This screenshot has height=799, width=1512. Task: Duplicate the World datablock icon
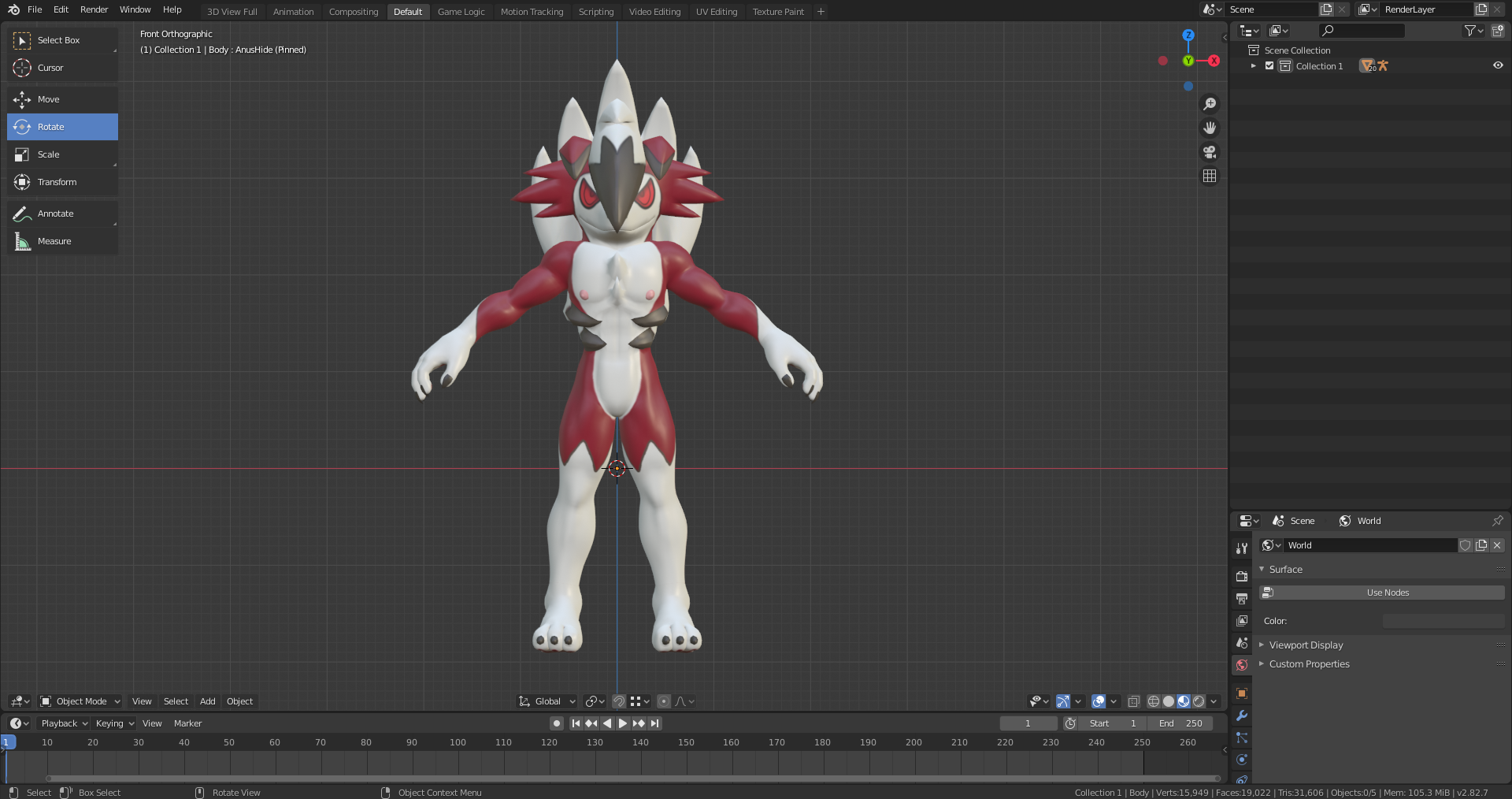pyautogui.click(x=1481, y=545)
